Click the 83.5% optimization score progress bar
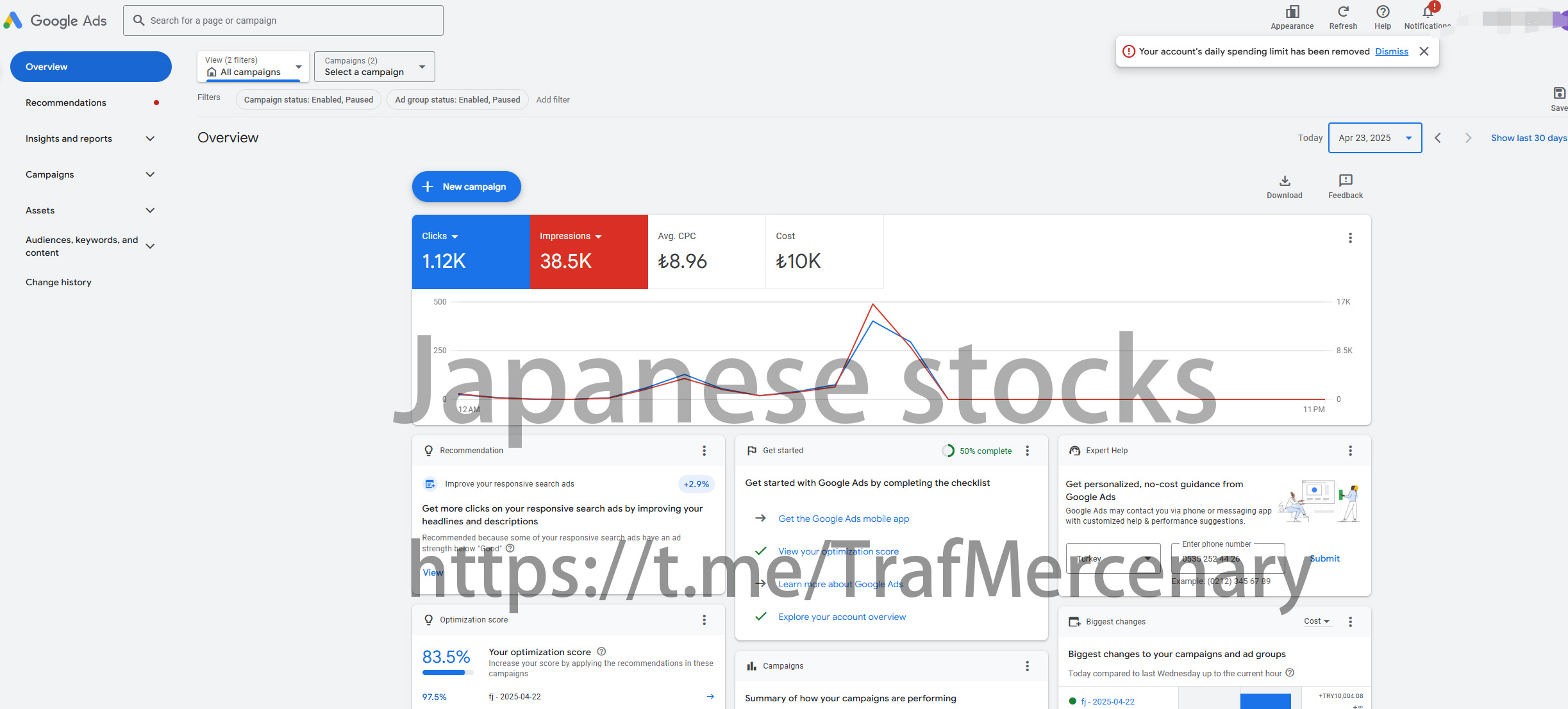 (447, 672)
